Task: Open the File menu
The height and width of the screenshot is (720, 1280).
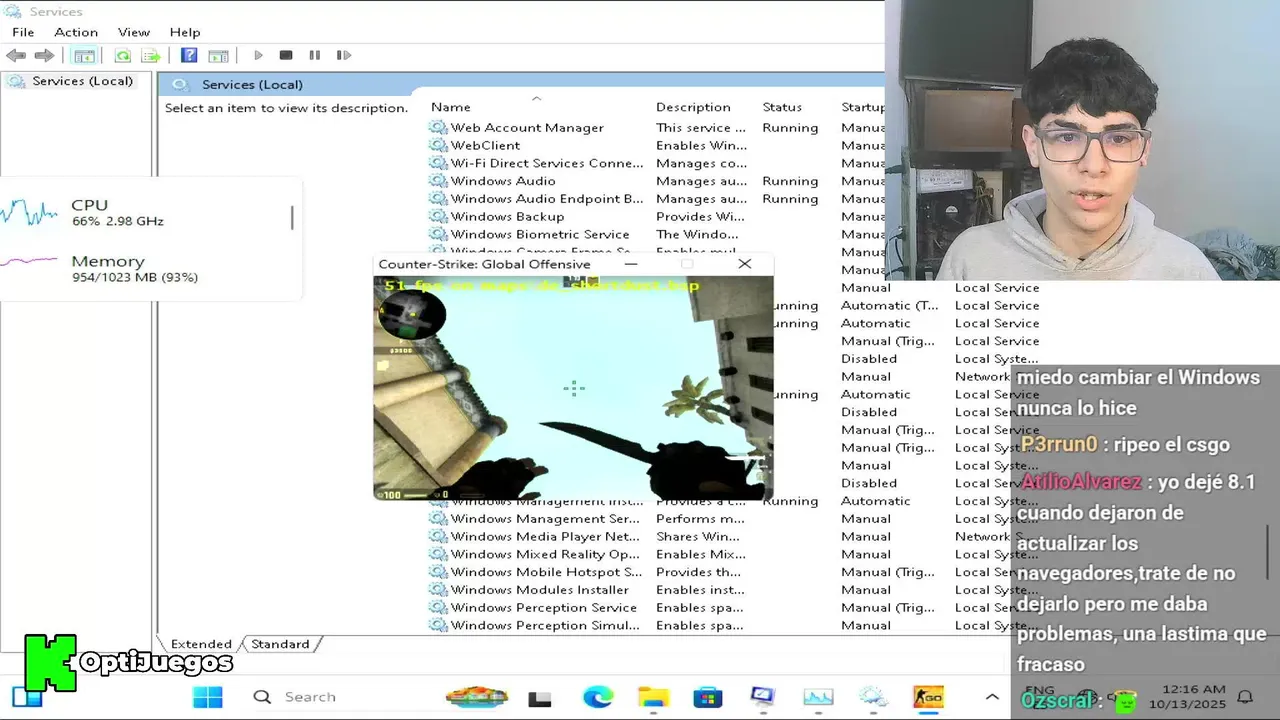Action: point(23,32)
